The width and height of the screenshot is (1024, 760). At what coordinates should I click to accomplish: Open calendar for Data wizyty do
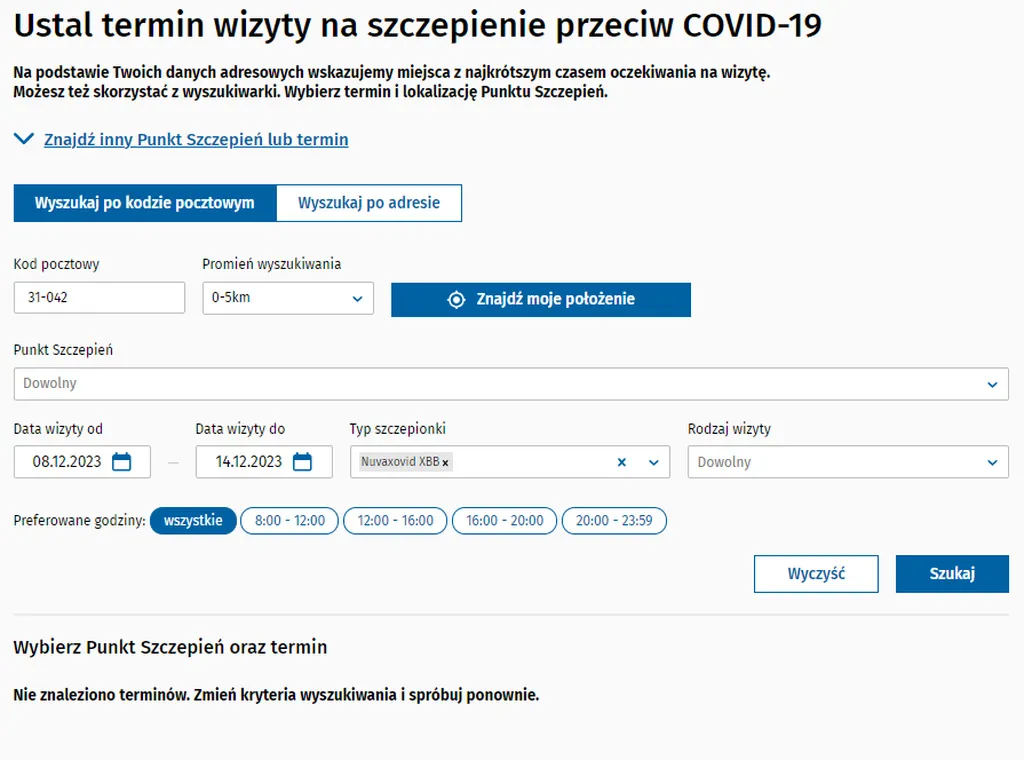[302, 462]
